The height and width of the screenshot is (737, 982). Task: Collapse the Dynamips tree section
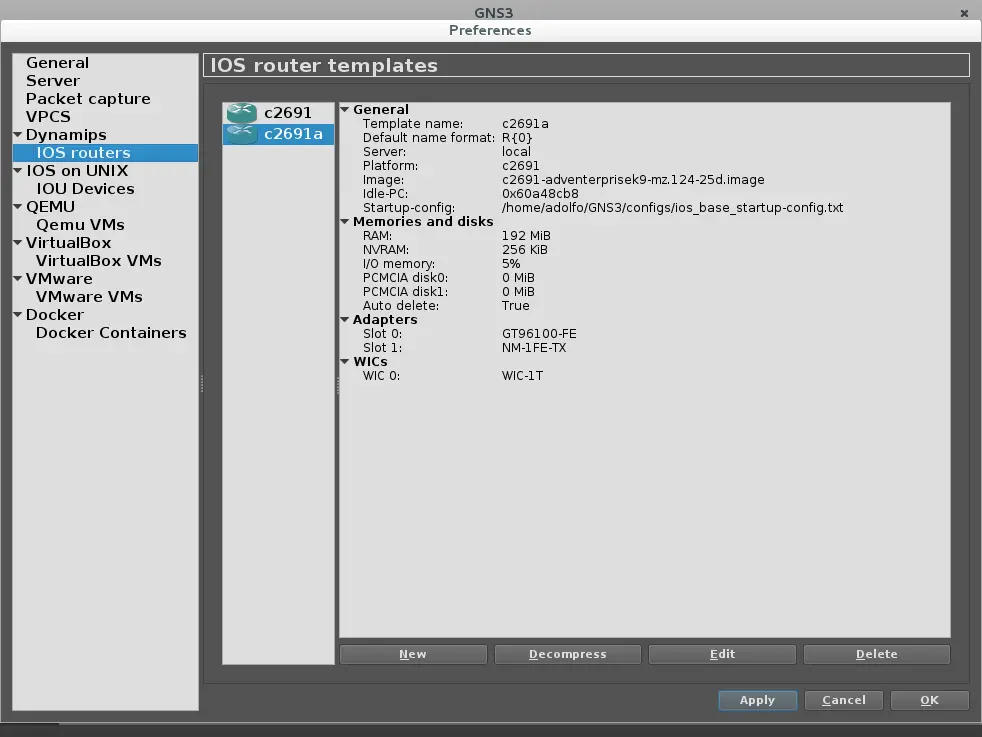(18, 135)
